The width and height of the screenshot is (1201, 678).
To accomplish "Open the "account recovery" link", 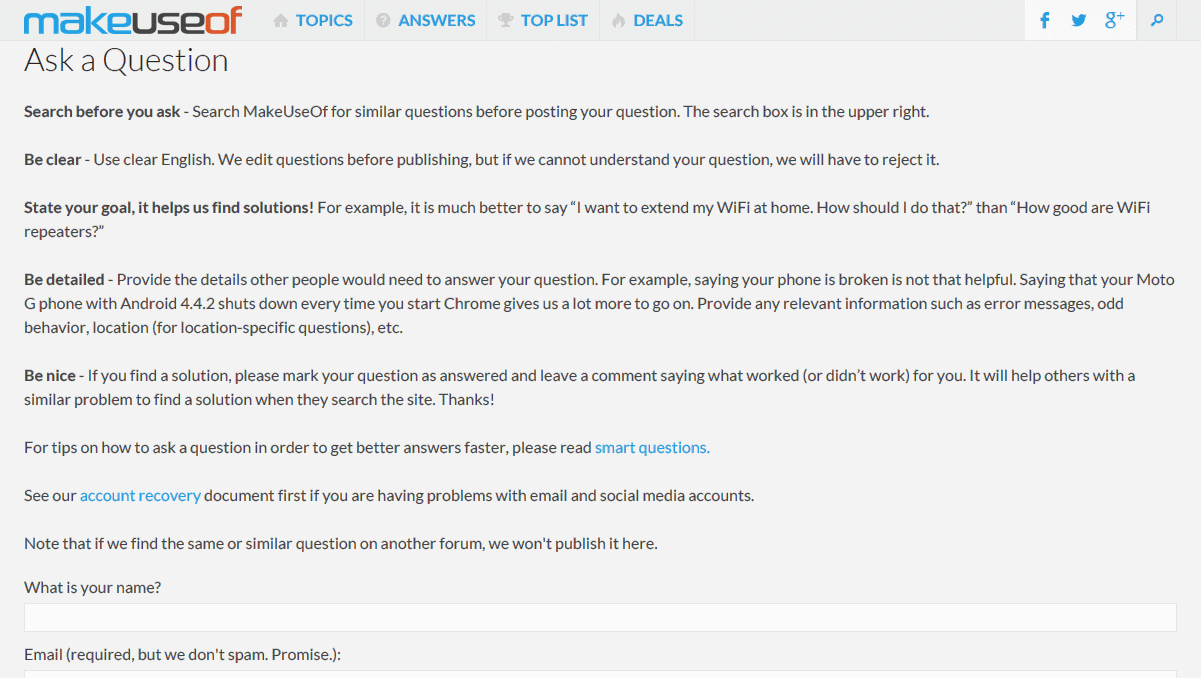I will tap(140, 496).
